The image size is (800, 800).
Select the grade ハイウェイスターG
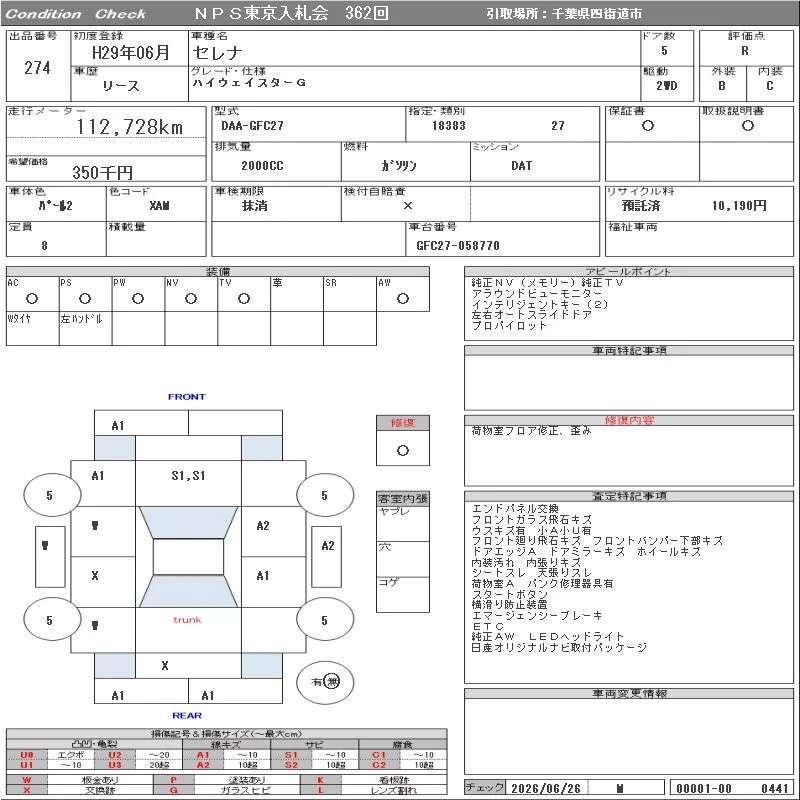pyautogui.click(x=249, y=82)
